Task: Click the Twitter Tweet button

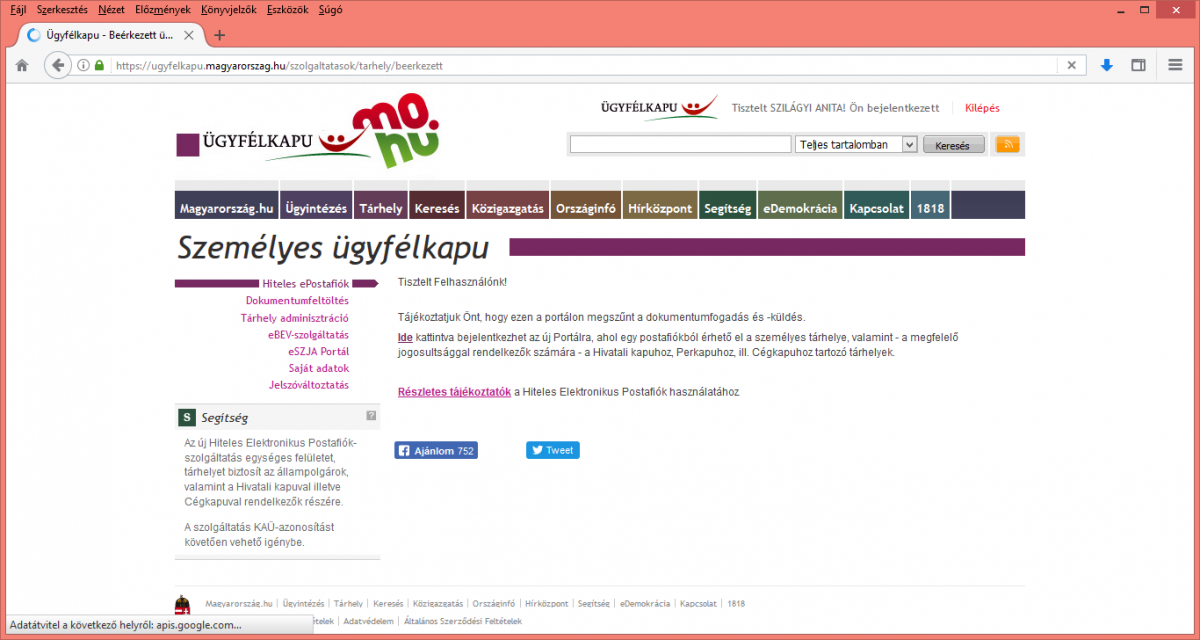Action: [553, 451]
